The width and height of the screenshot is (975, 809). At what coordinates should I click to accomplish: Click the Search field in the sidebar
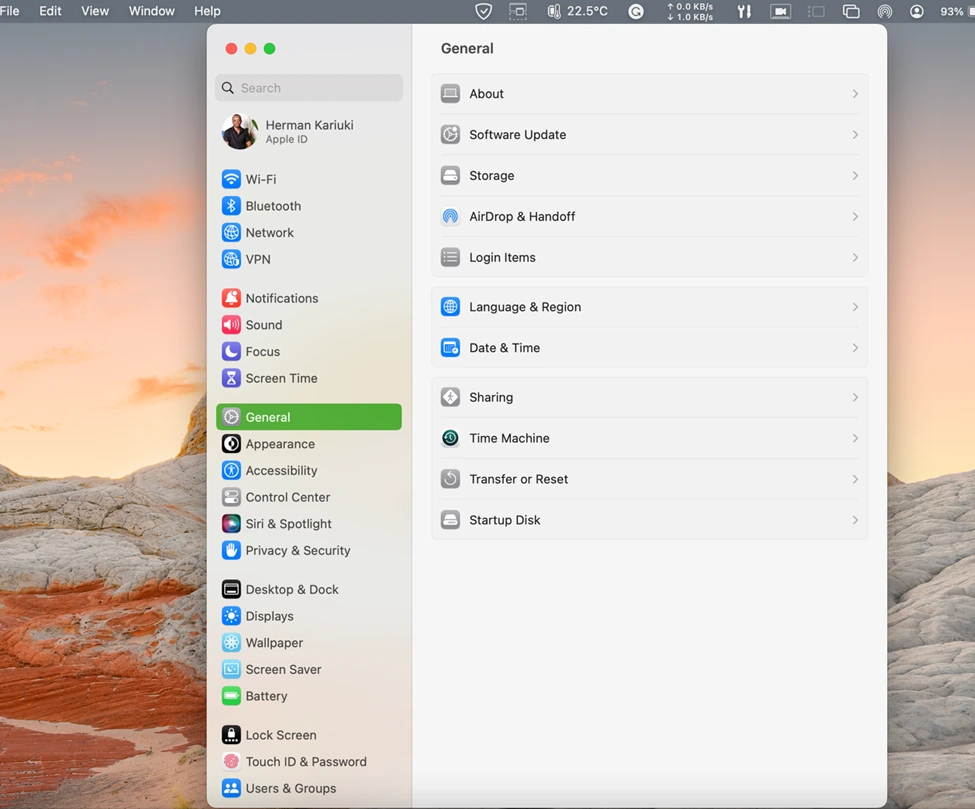[x=308, y=88]
